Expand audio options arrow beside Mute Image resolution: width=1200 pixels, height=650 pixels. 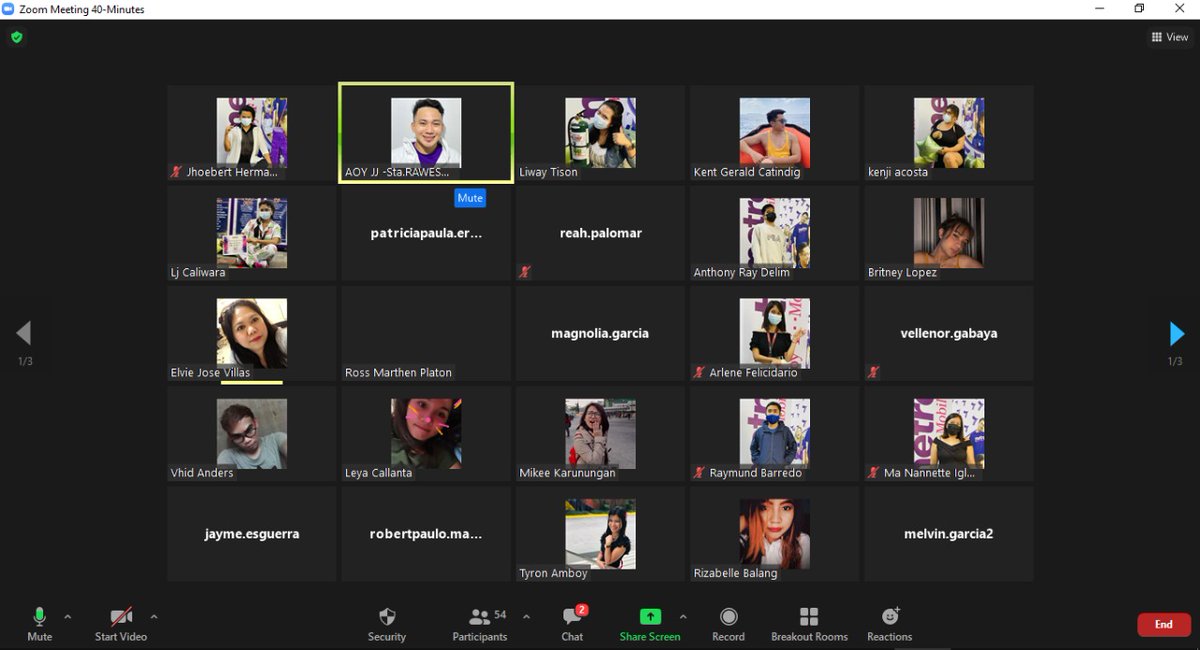tap(68, 616)
